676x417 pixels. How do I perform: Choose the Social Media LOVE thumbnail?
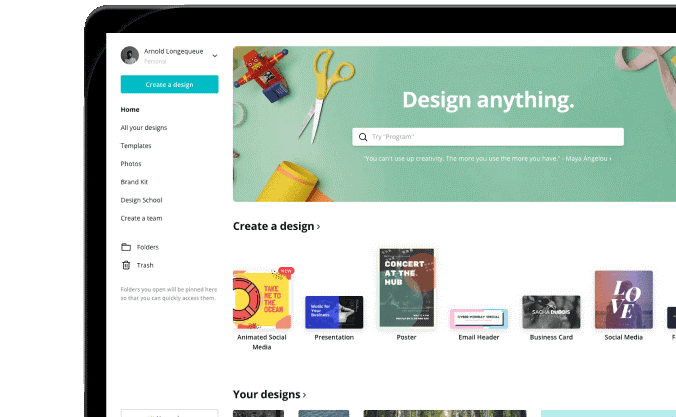[623, 300]
